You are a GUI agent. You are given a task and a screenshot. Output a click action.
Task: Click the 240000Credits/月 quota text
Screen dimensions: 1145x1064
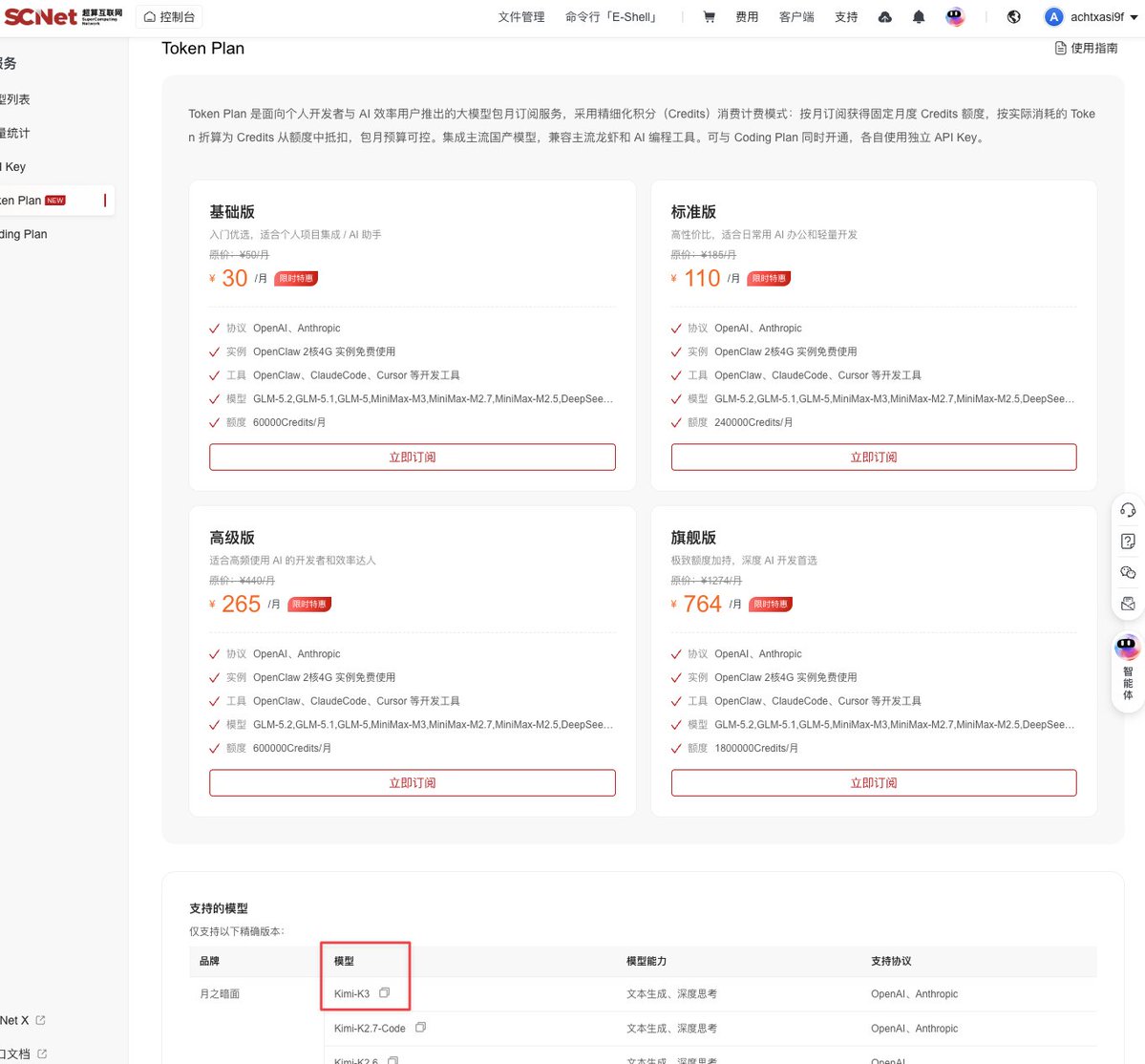coord(753,422)
